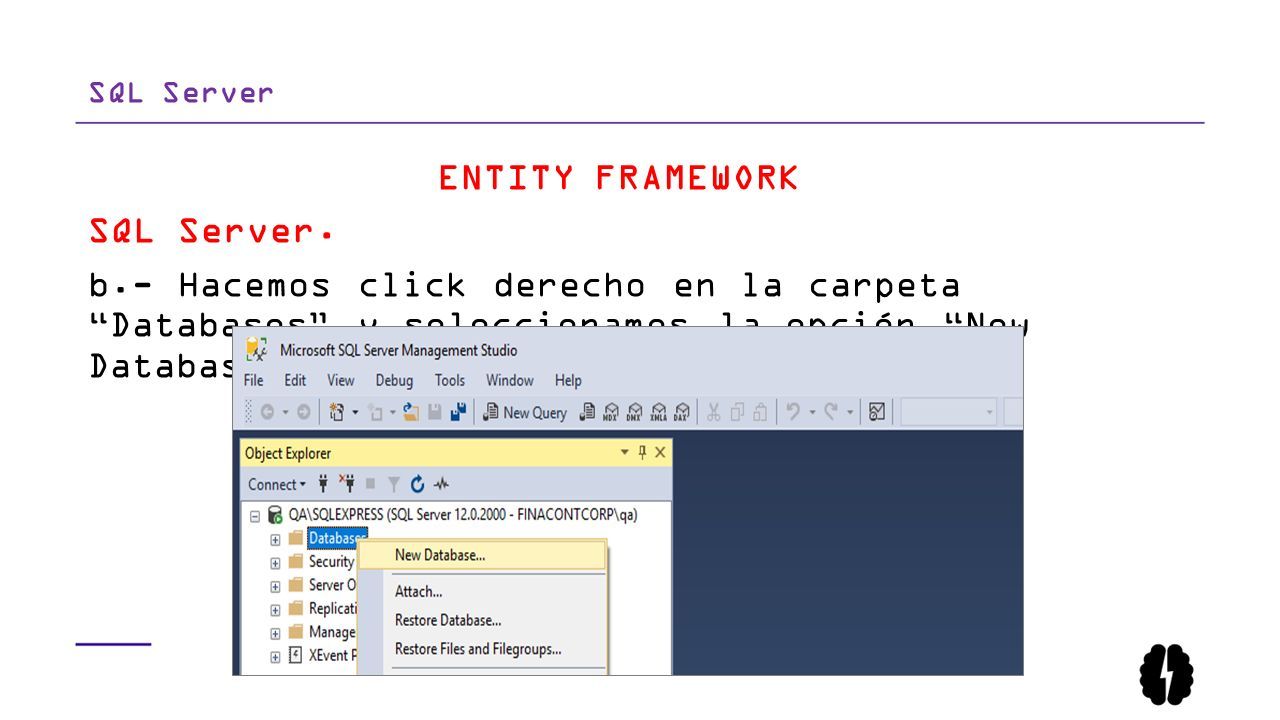The height and width of the screenshot is (720, 1280).
Task: Click the Paste clipboard icon
Action: pos(761,412)
